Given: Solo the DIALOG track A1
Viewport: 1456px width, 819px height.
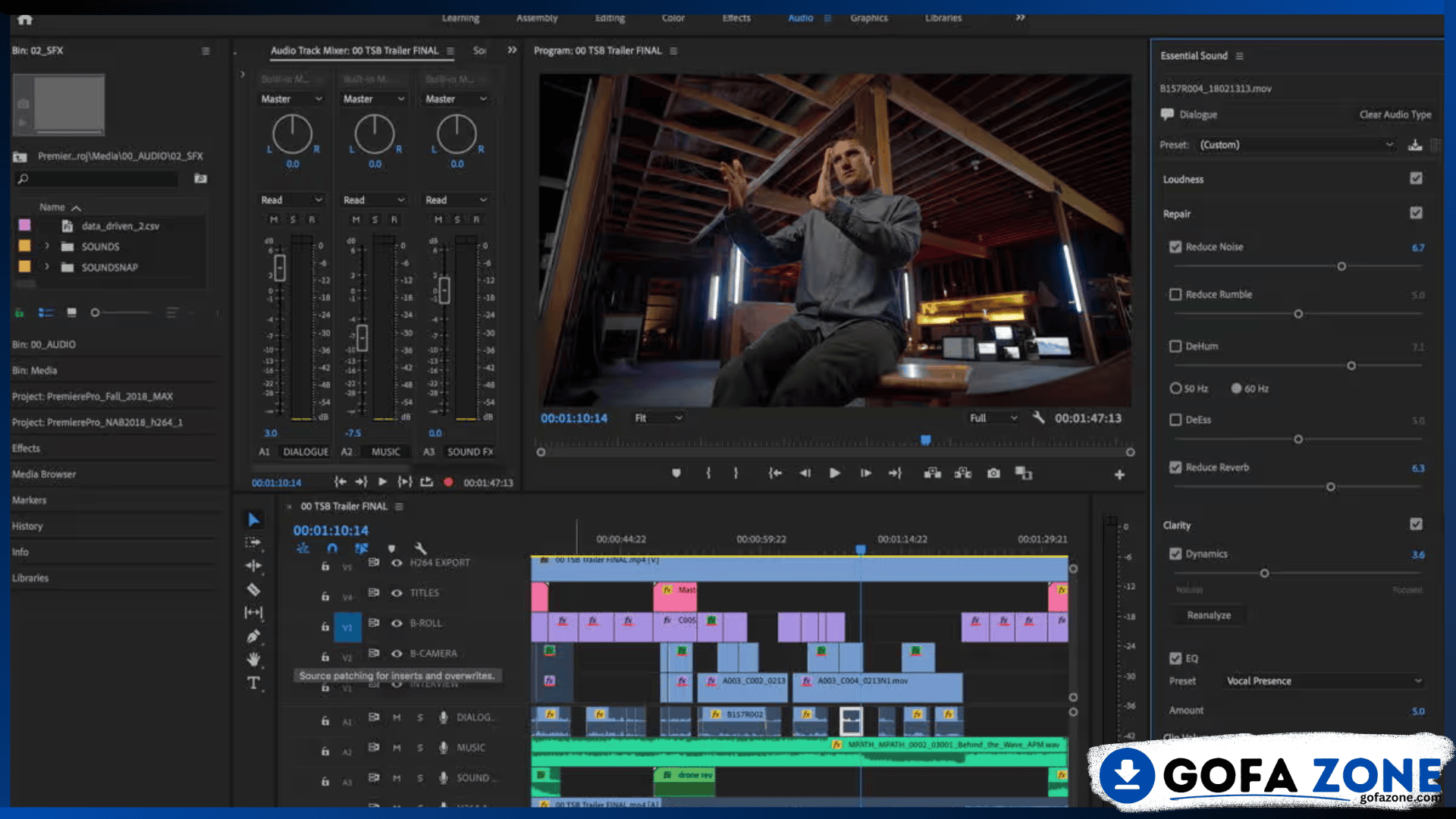Looking at the screenshot, I should (x=420, y=717).
